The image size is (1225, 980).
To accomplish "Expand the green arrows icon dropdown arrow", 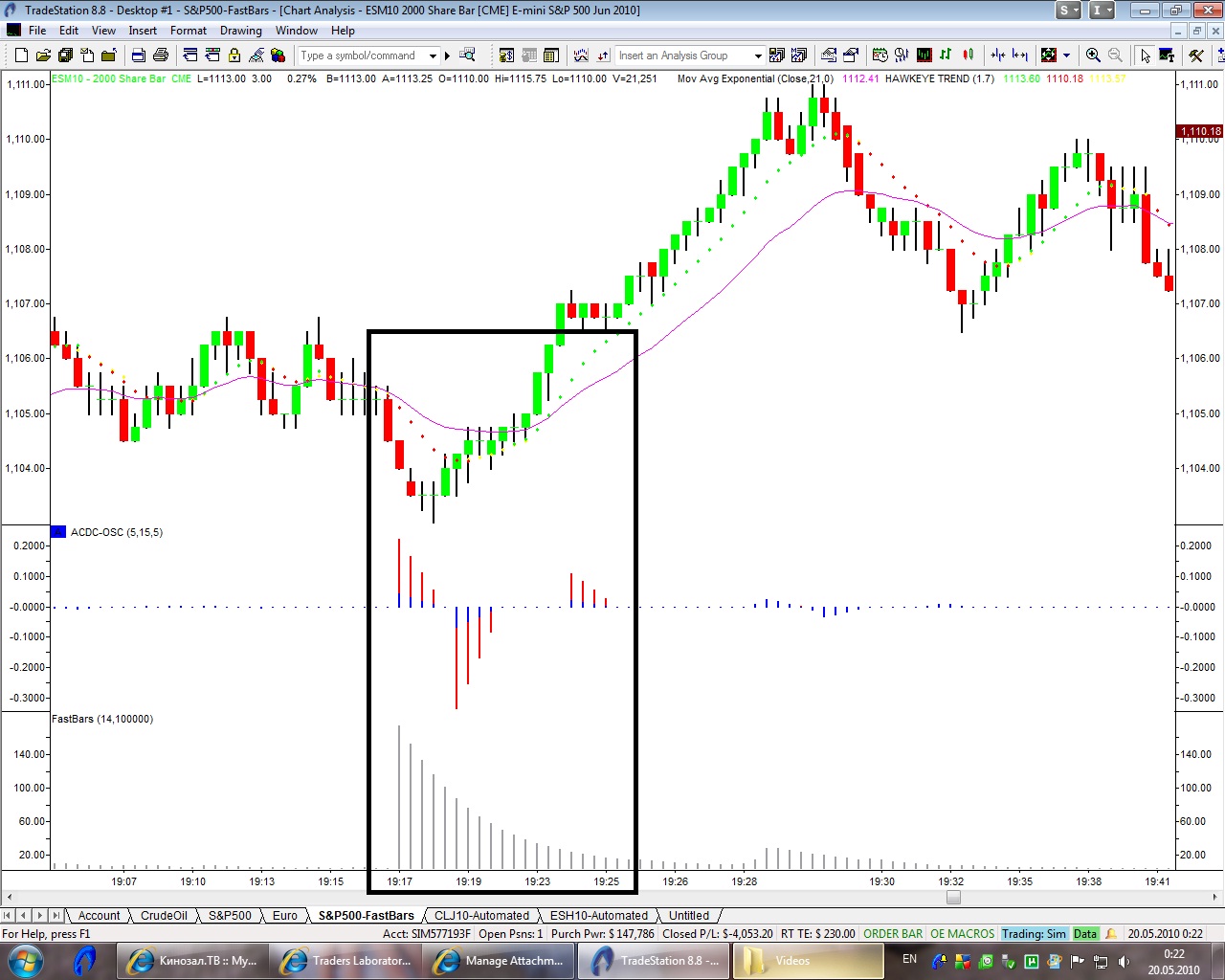I will coord(1066,56).
